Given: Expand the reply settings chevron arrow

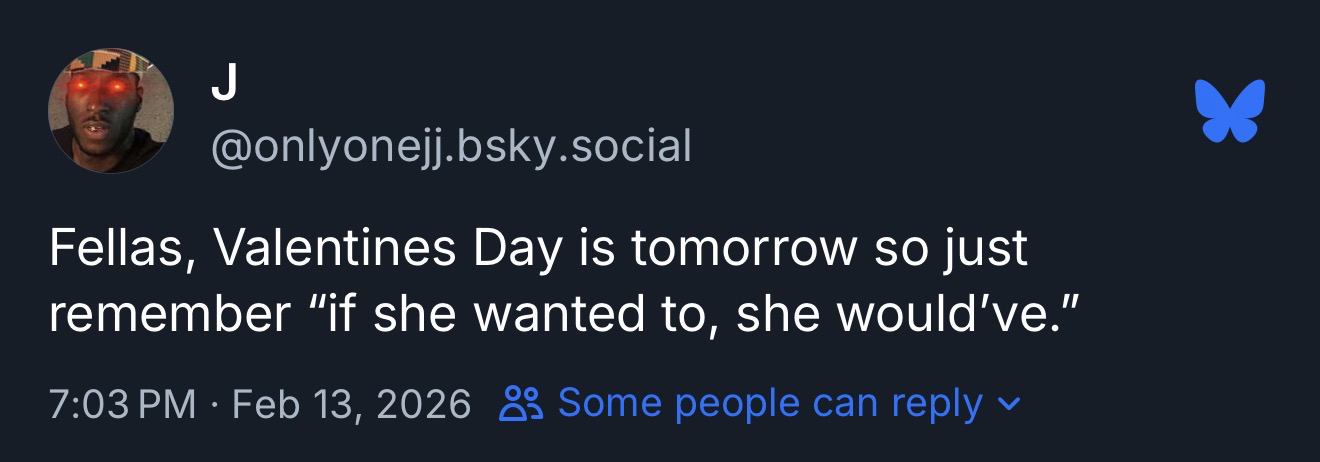Looking at the screenshot, I should (x=1012, y=405).
